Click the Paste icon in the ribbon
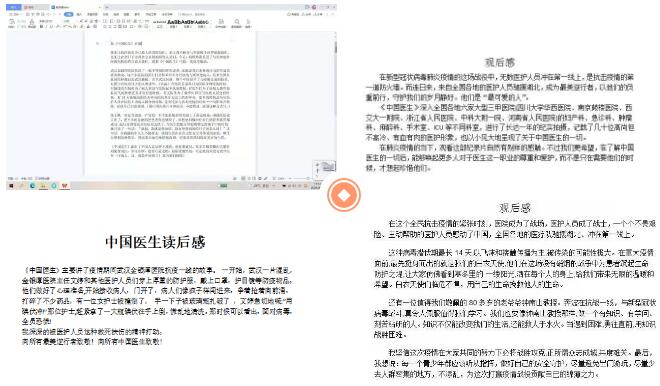Image resolution: width=660 pixels, height=386 pixels. [x=11, y=22]
